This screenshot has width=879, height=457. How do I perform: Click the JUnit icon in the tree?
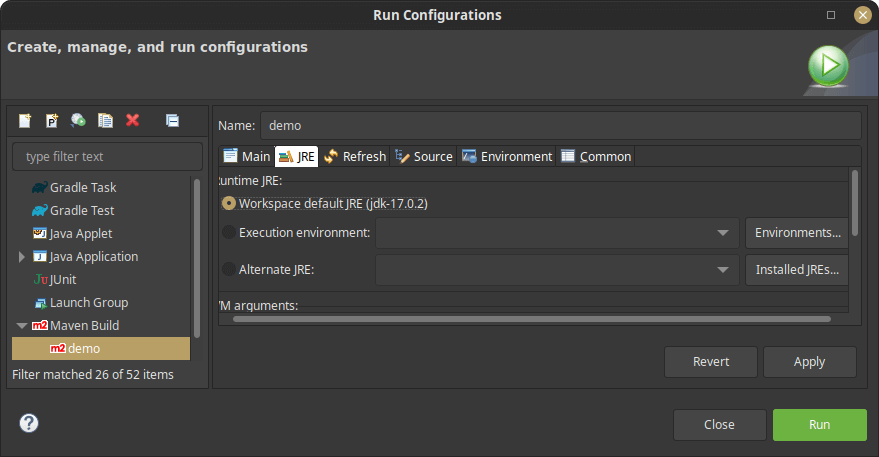[41, 279]
